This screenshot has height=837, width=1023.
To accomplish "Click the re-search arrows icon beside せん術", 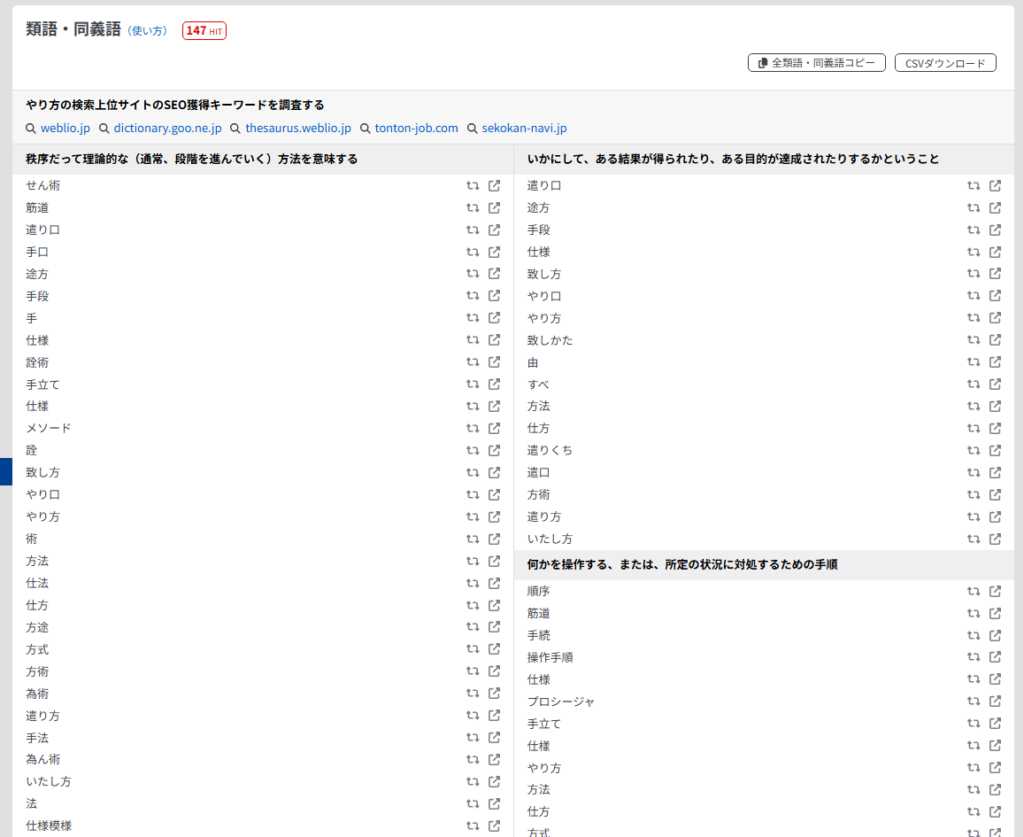I will click(472, 186).
